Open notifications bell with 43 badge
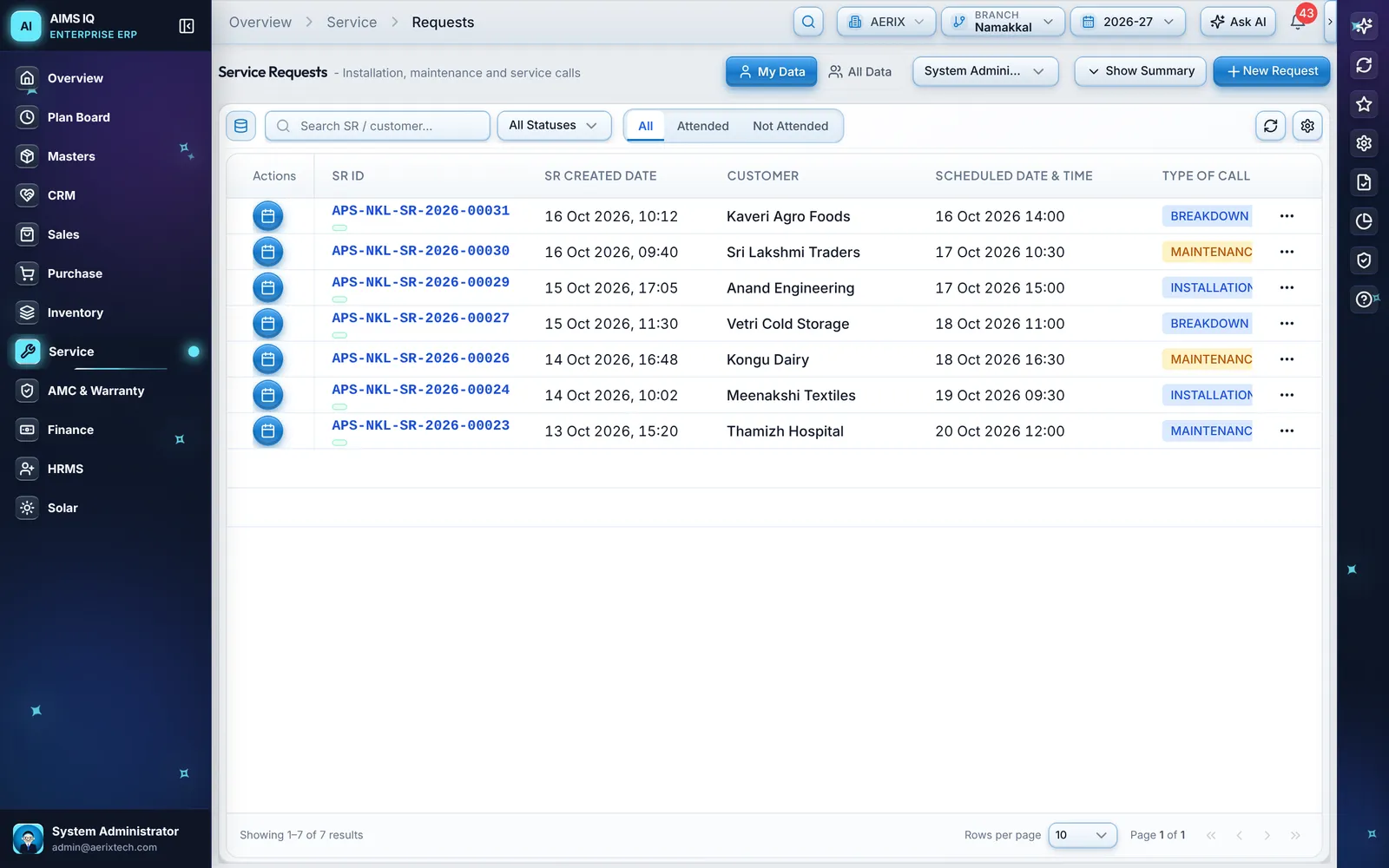 (x=1298, y=22)
